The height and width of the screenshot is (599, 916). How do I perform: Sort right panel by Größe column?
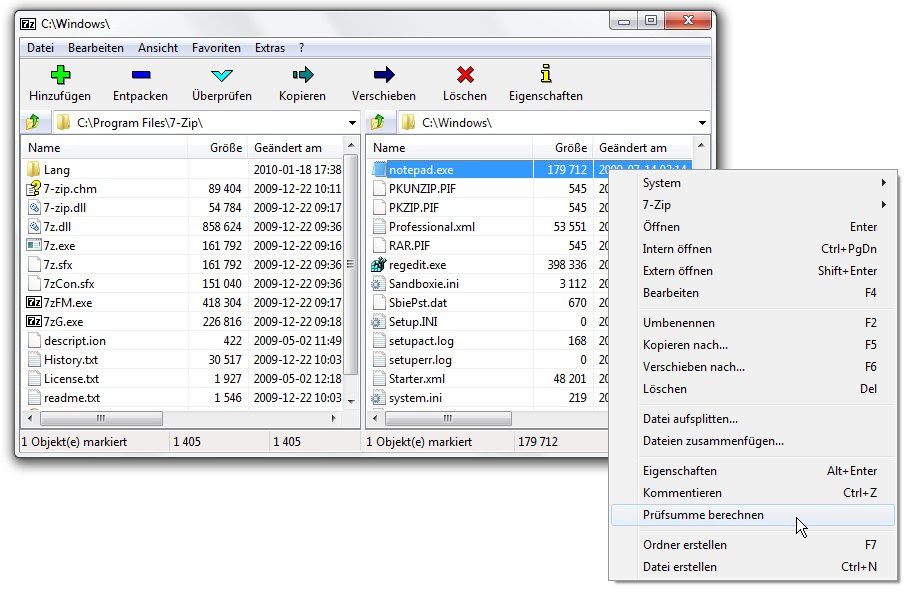(563, 148)
